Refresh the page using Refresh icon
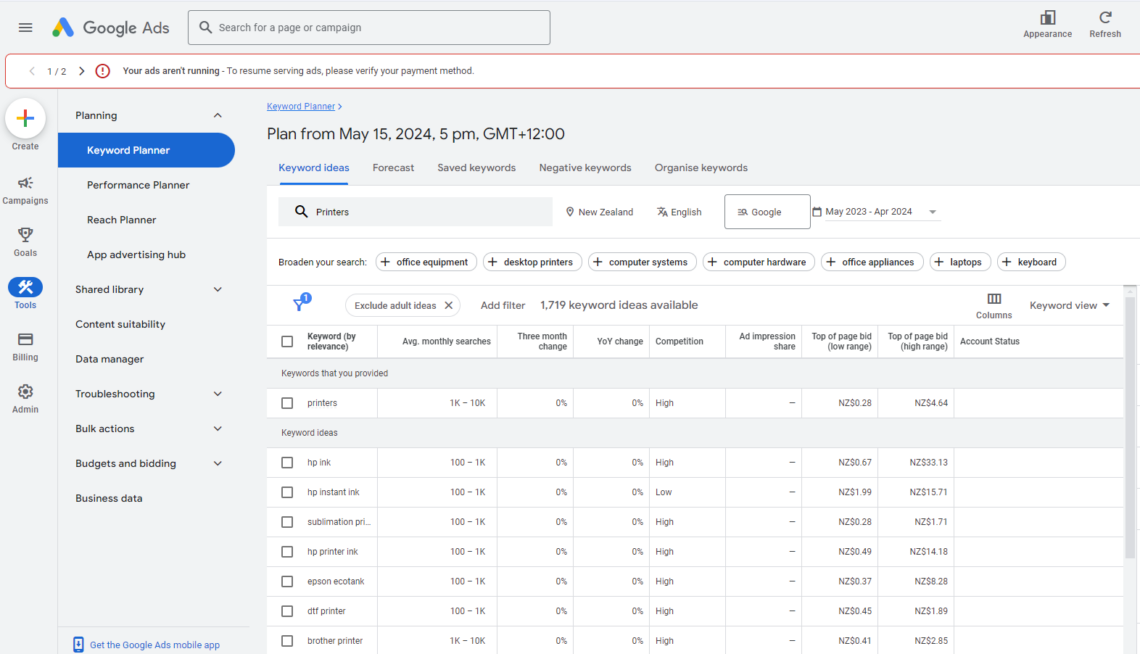The height and width of the screenshot is (654, 1140). coord(1104,18)
